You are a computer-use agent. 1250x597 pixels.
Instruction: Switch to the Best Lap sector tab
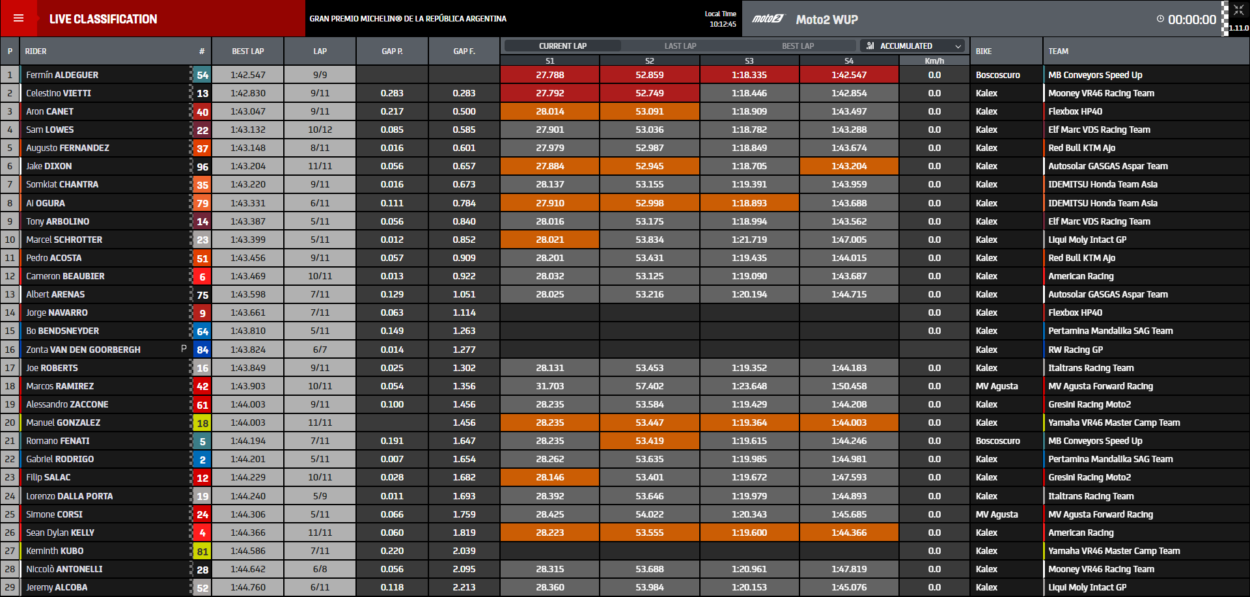click(x=797, y=46)
